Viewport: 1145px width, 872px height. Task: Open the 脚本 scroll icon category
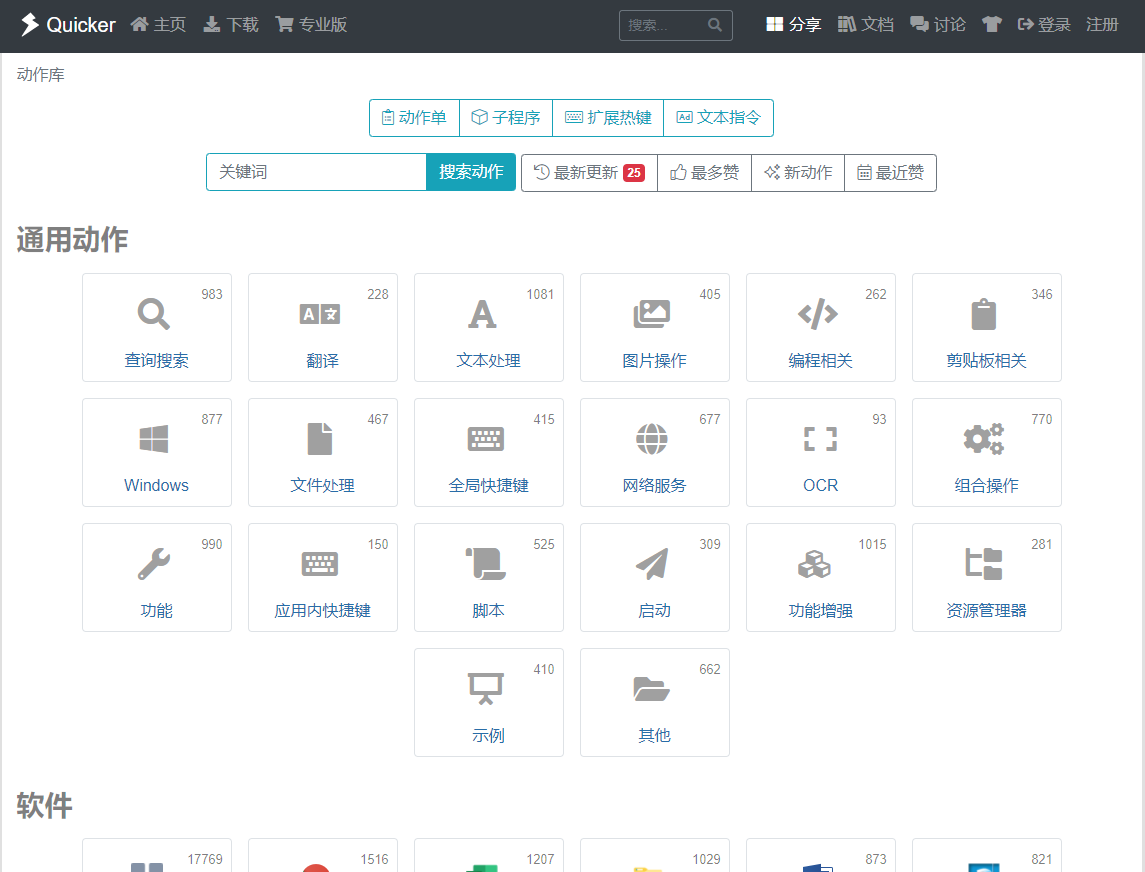486,565
